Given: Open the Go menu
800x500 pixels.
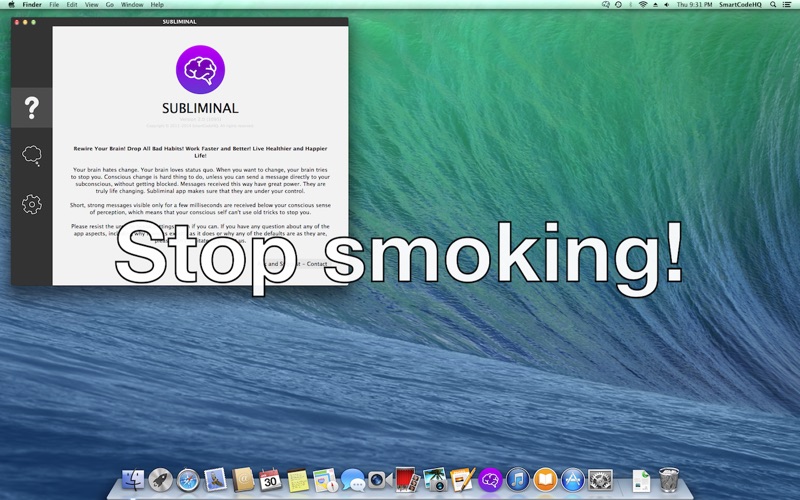Looking at the screenshot, I should tap(109, 5).
